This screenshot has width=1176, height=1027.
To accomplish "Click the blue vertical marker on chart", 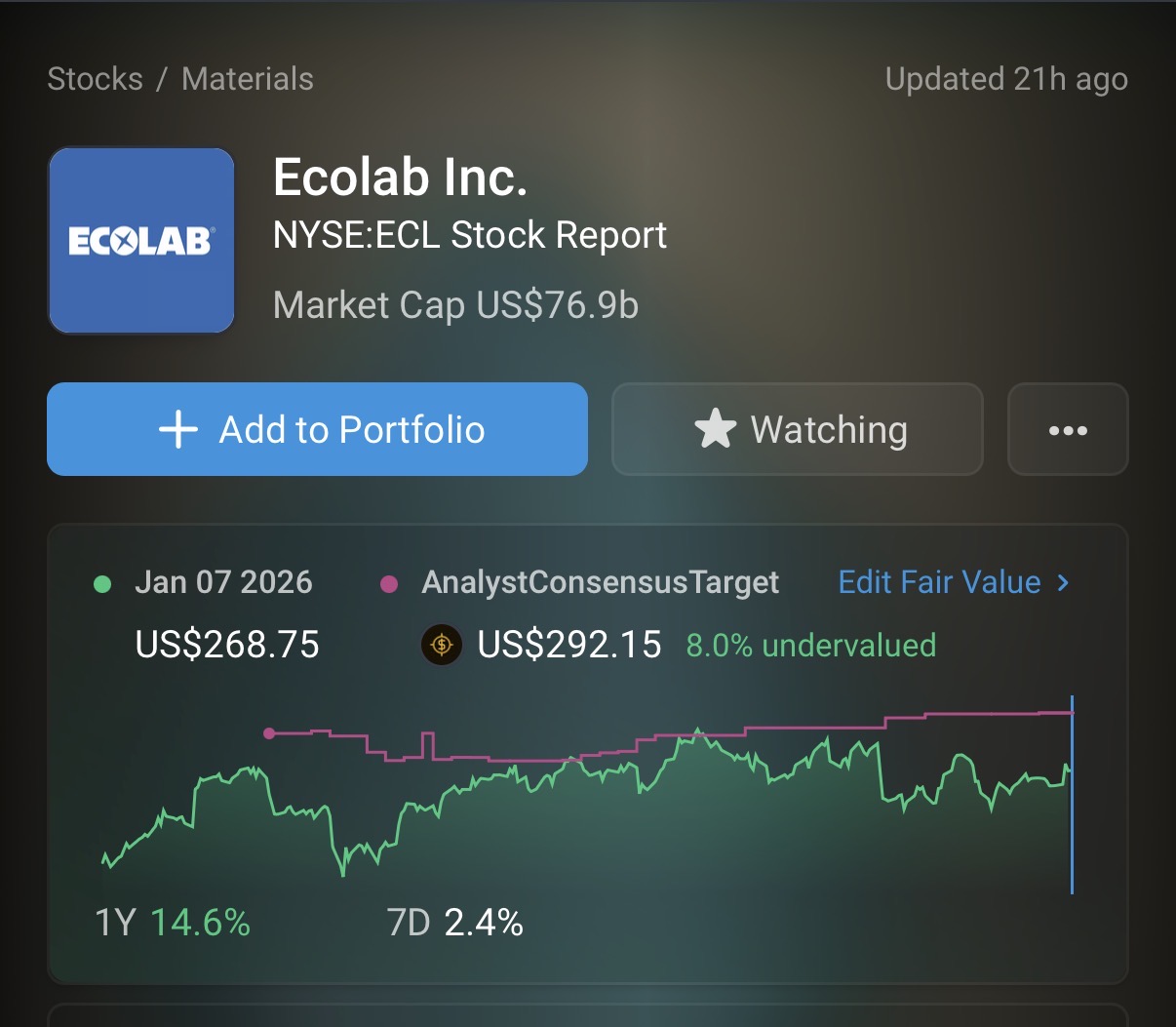I will (x=1072, y=795).
